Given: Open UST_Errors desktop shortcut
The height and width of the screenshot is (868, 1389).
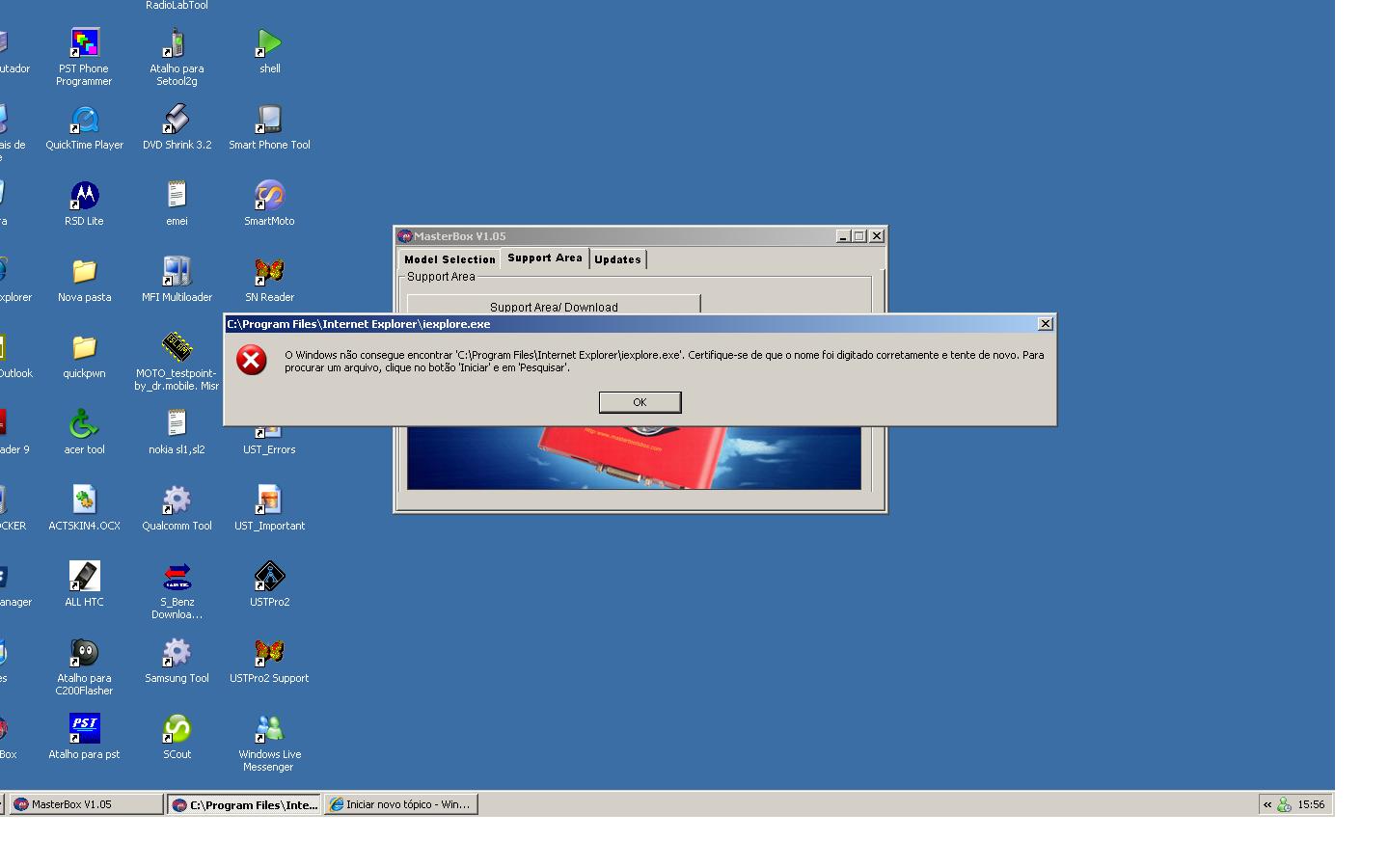Looking at the screenshot, I should pos(269,449).
